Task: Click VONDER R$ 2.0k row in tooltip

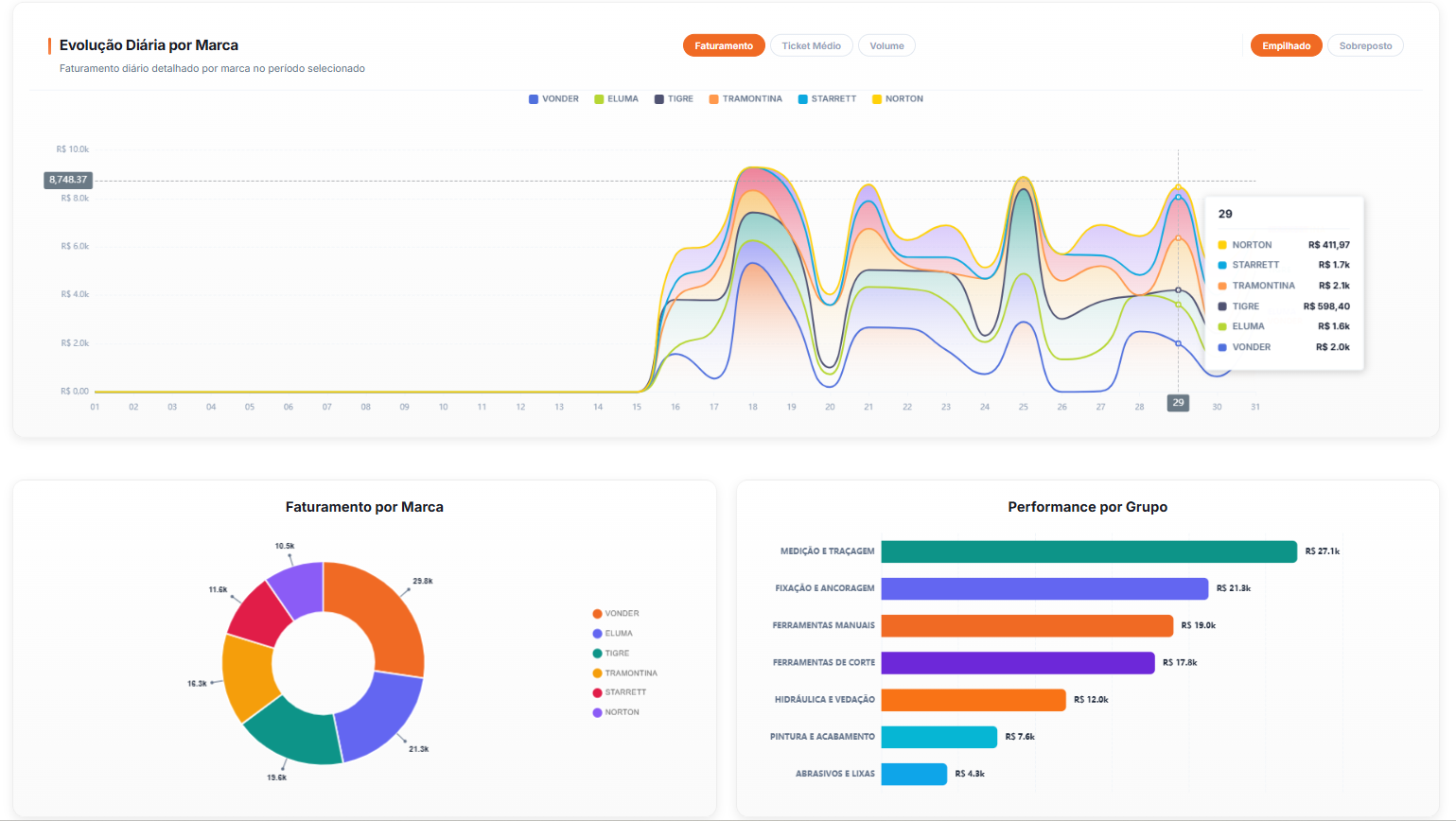Action: [x=1284, y=347]
